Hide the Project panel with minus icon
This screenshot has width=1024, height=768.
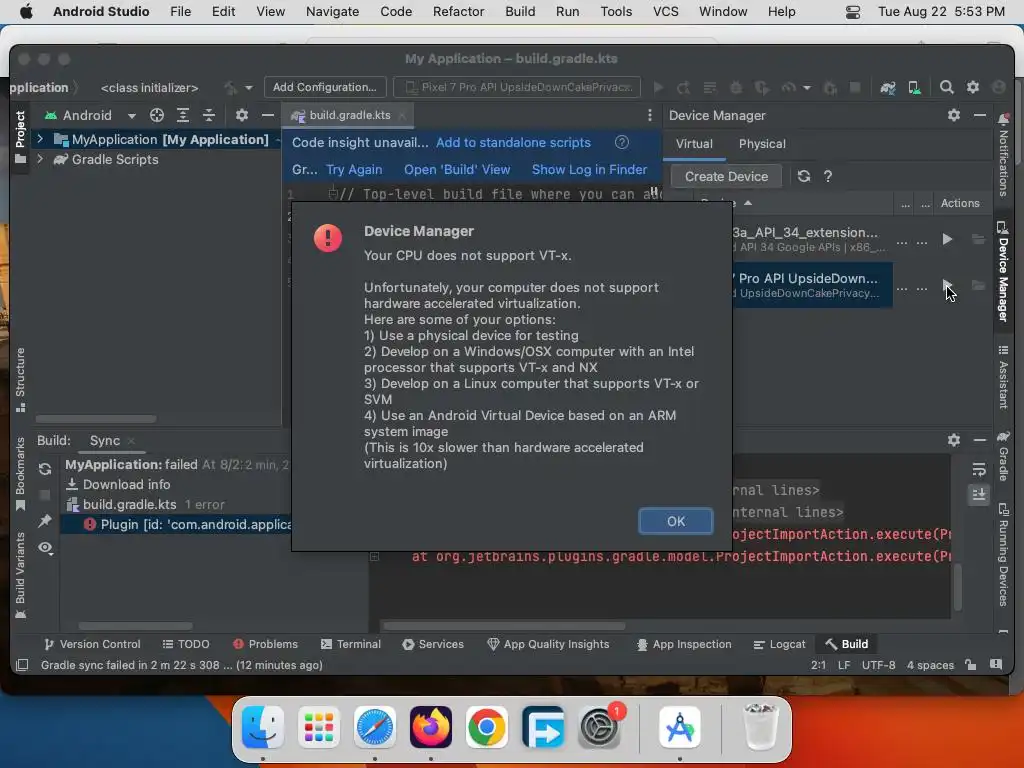(x=268, y=115)
